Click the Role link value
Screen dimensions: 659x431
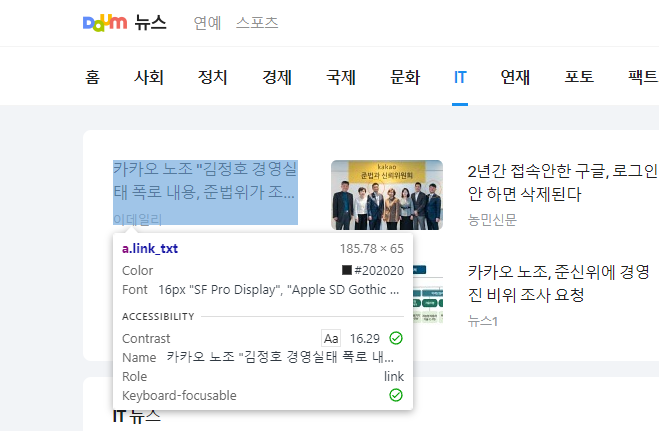click(x=394, y=376)
